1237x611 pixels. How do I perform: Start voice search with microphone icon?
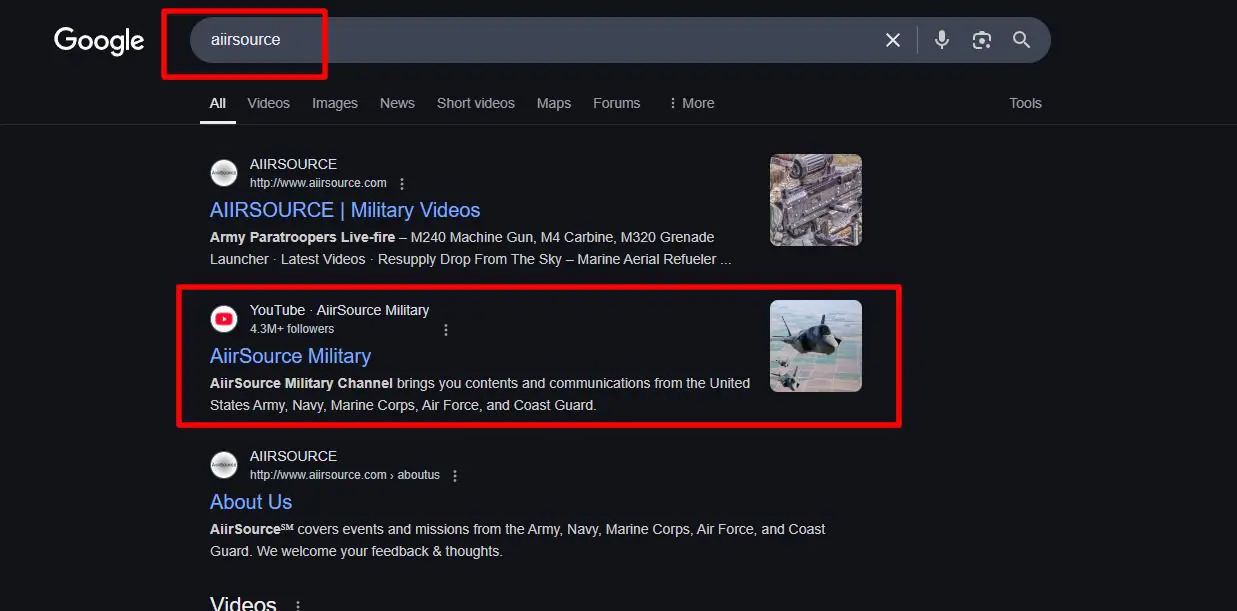pyautogui.click(x=941, y=40)
